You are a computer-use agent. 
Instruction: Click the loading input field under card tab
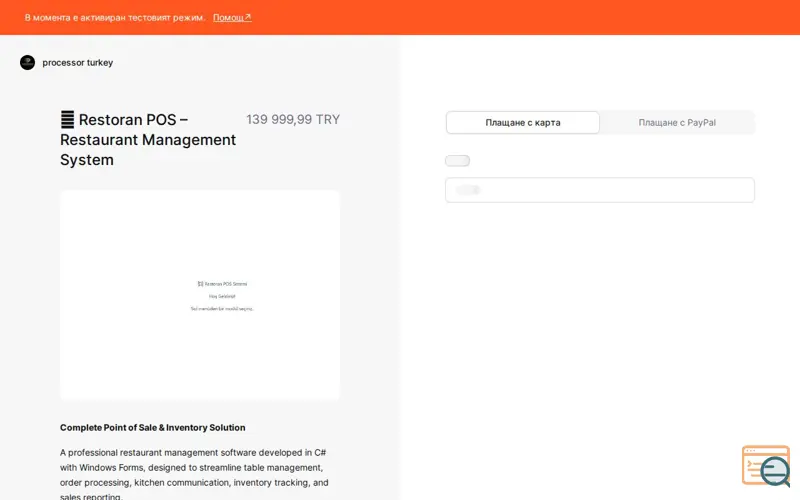coord(599,190)
